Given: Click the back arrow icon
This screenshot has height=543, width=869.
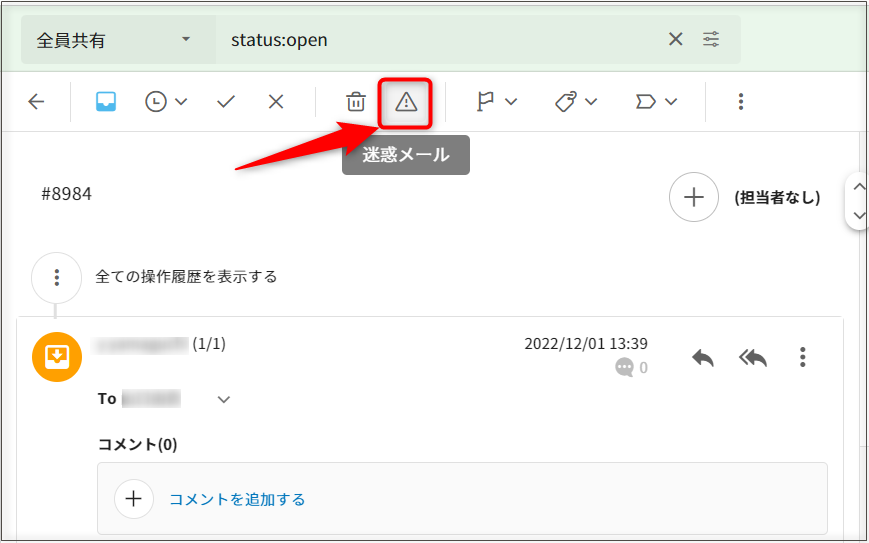Looking at the screenshot, I should (x=37, y=101).
